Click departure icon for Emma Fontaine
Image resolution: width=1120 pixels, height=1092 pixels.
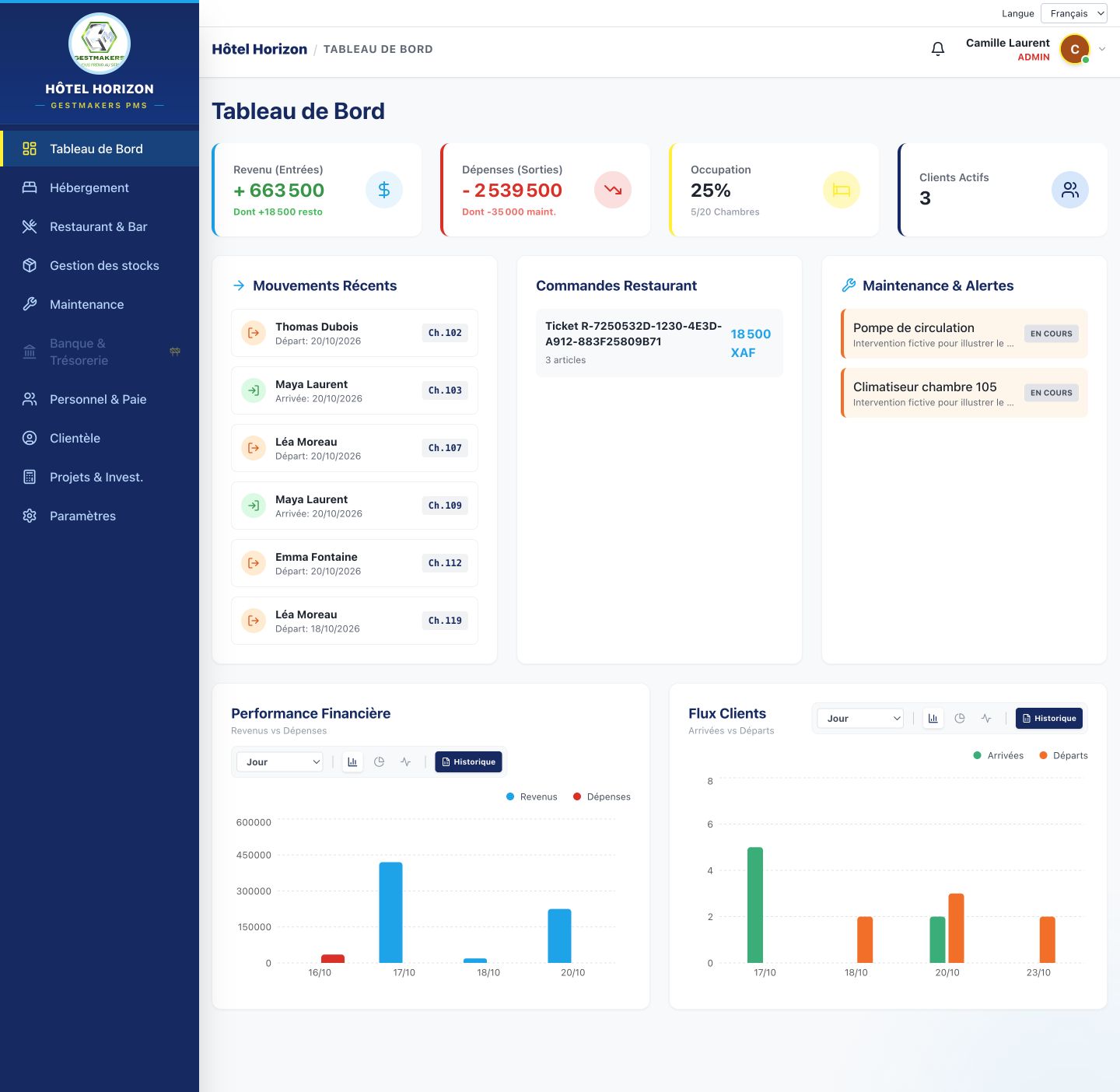coord(254,563)
